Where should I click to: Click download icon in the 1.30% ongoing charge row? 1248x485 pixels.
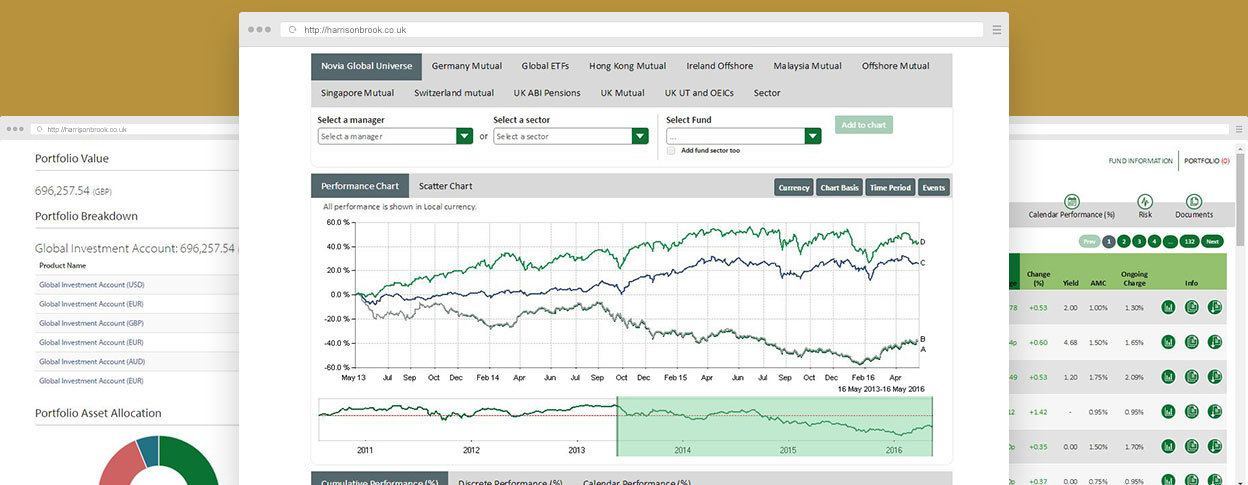tap(1215, 308)
